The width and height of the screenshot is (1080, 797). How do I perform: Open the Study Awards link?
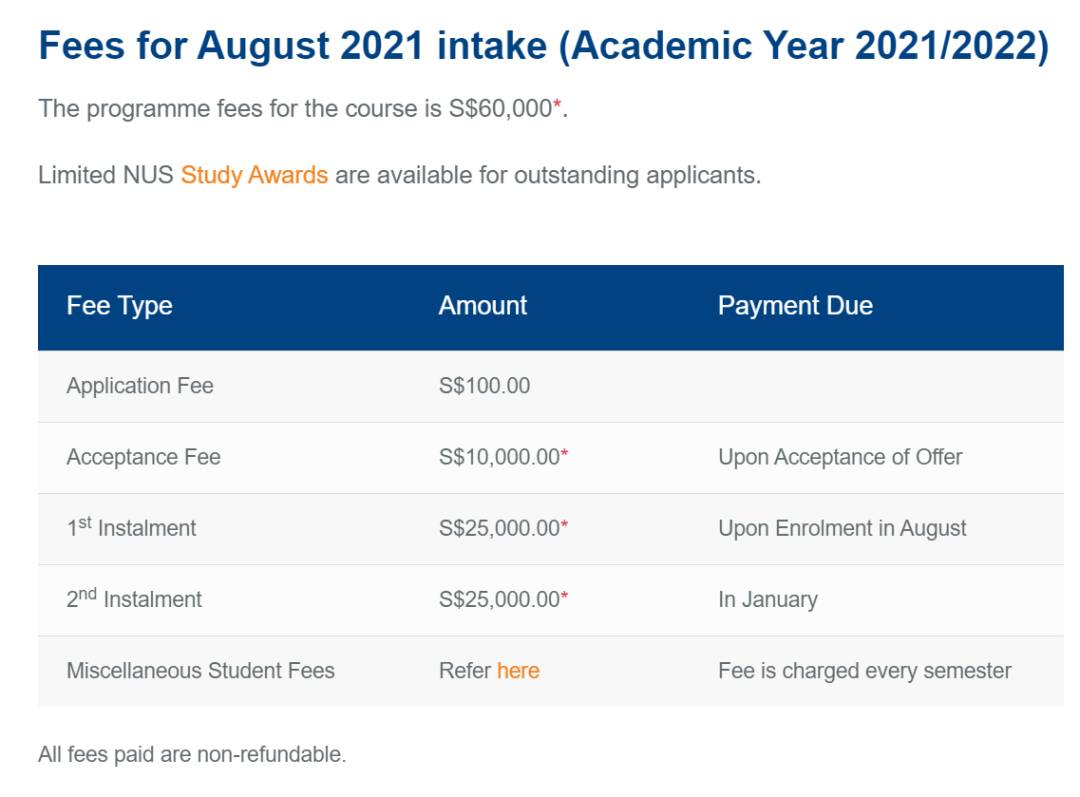point(254,175)
